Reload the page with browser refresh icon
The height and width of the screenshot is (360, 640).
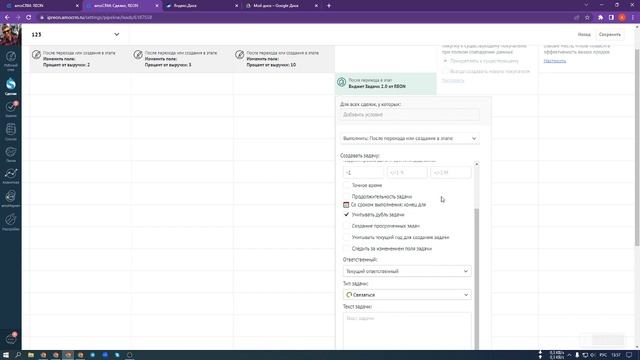click(29, 18)
